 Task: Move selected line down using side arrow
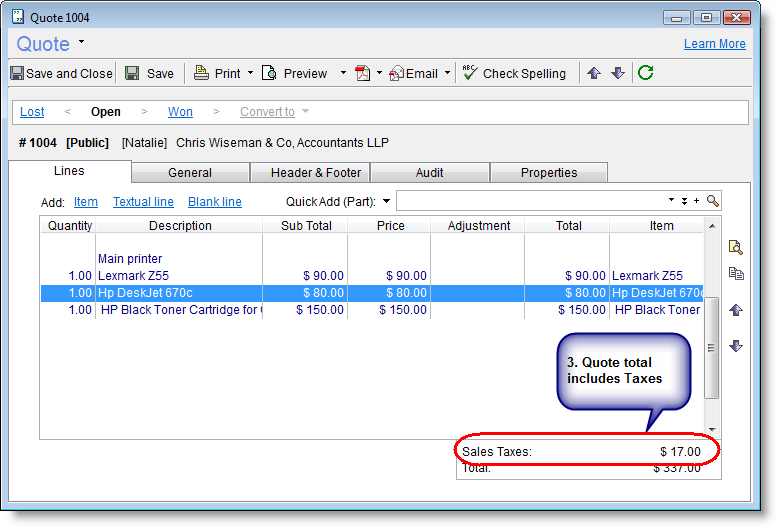pos(736,346)
